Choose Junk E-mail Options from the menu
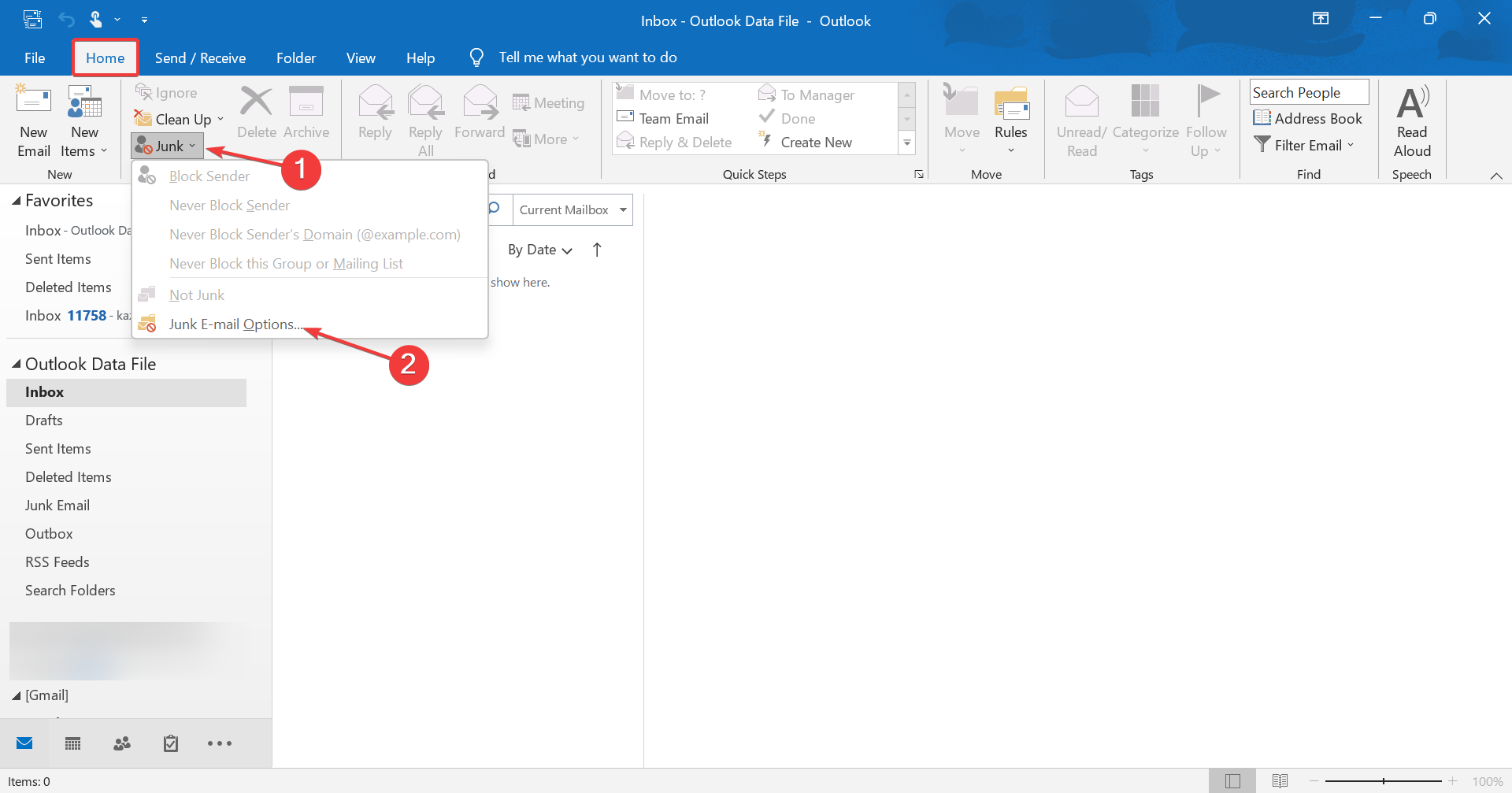This screenshot has width=1512, height=793. 310,324
